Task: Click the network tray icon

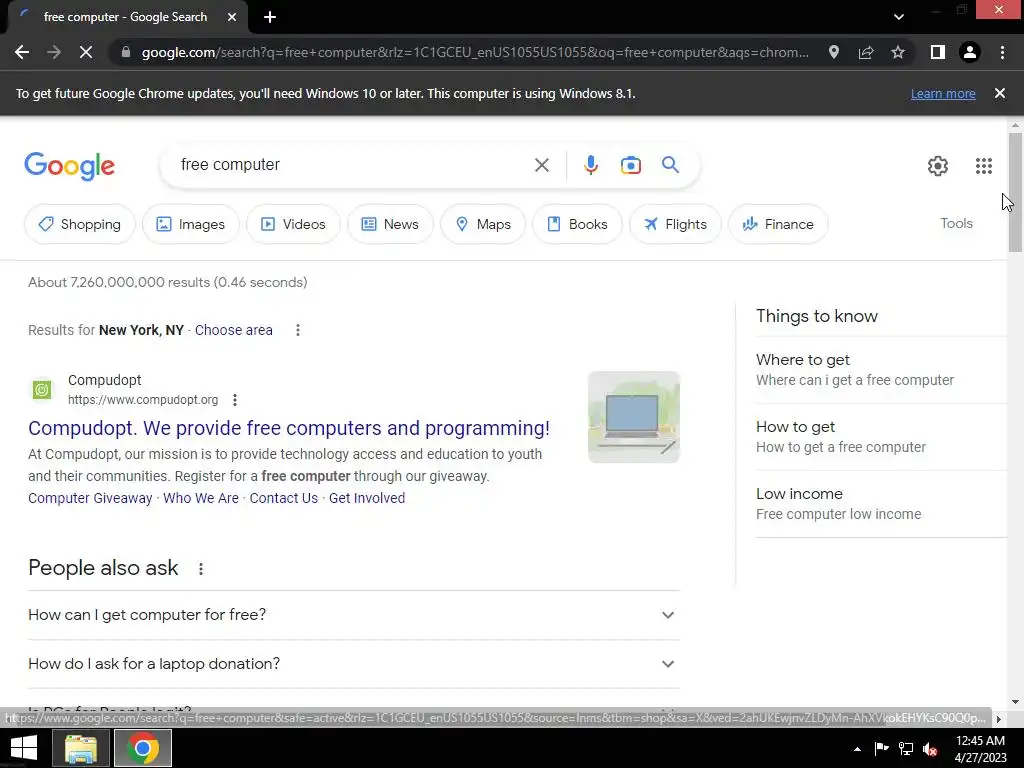Action: tap(906, 749)
